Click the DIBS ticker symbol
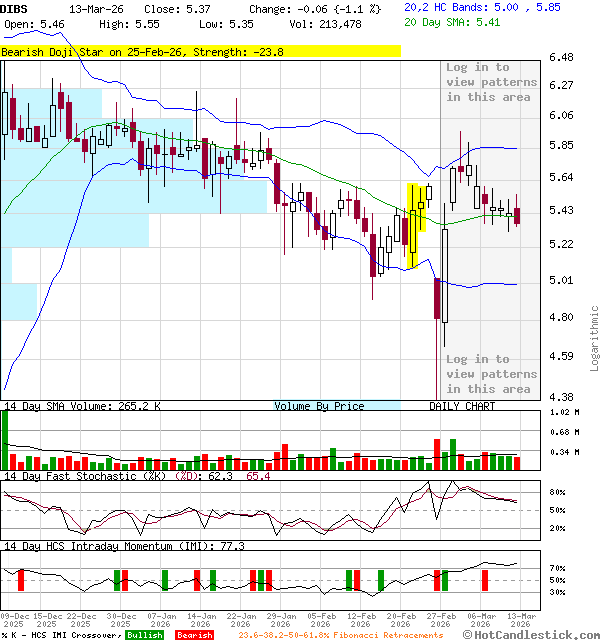The width and height of the screenshot is (600, 640). tap(14, 8)
